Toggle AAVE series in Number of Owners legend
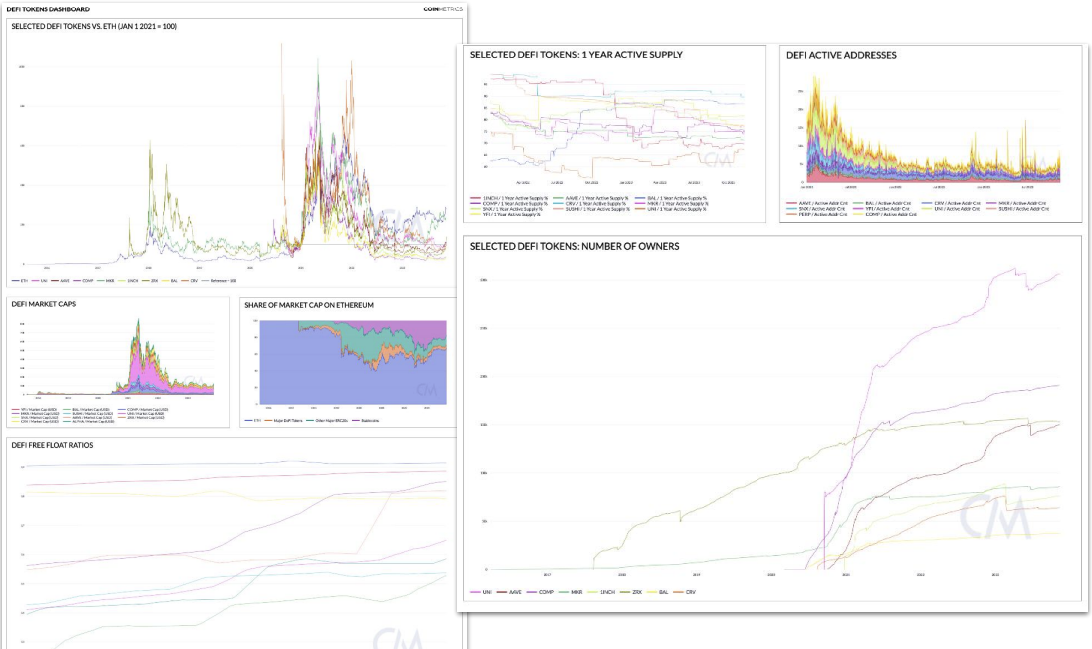 pyautogui.click(x=510, y=592)
